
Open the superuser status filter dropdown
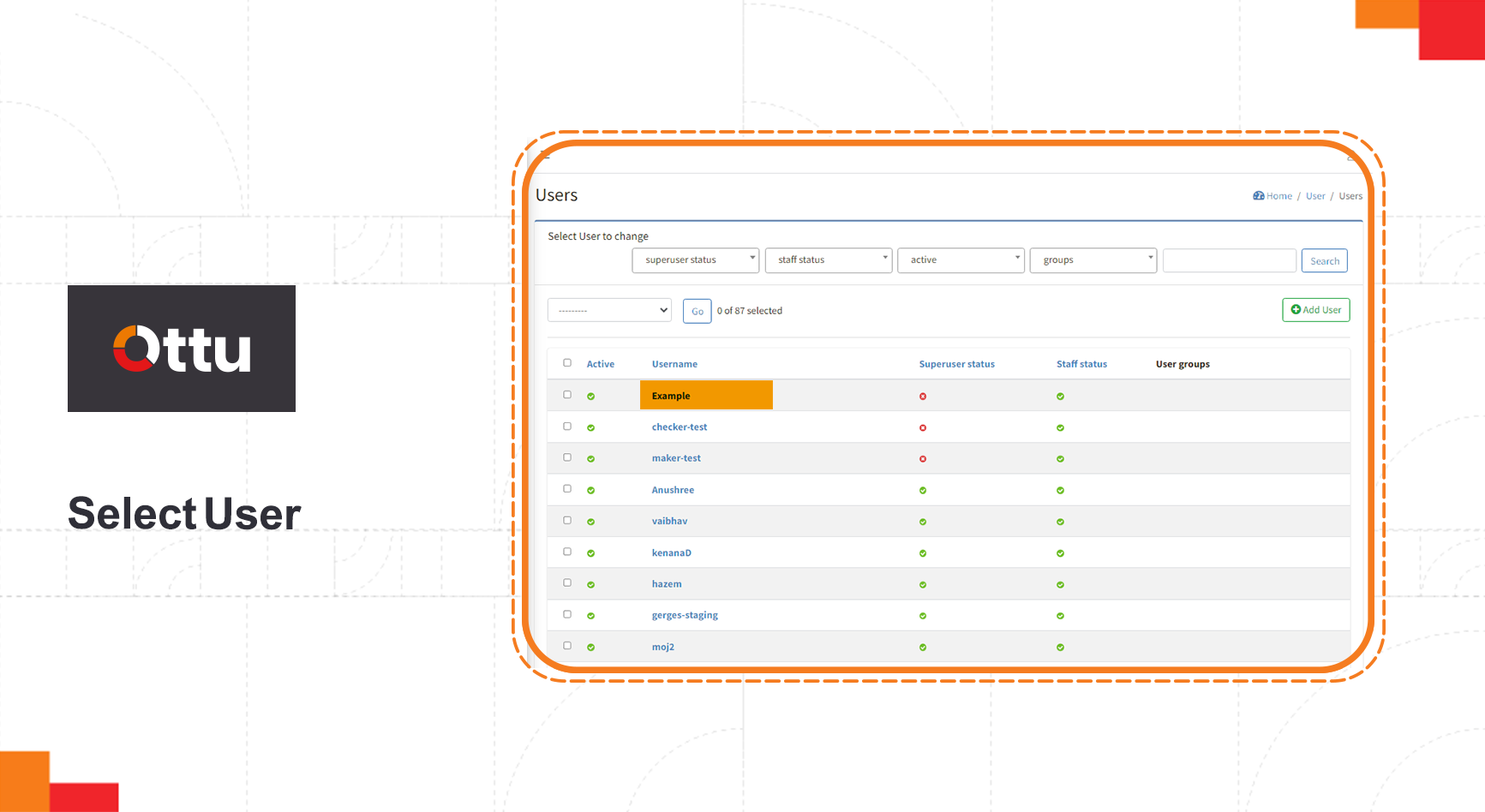coord(695,260)
